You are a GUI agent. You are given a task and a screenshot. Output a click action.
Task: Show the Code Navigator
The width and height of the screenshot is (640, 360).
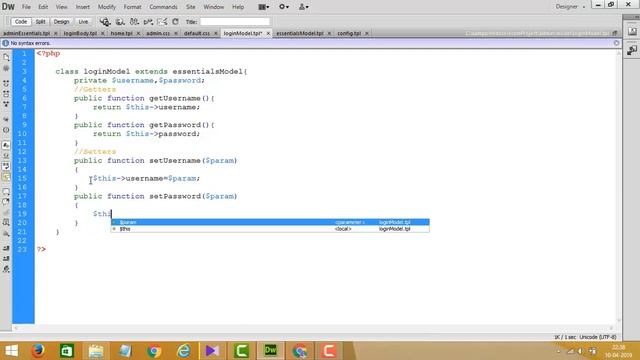(x=6, y=68)
